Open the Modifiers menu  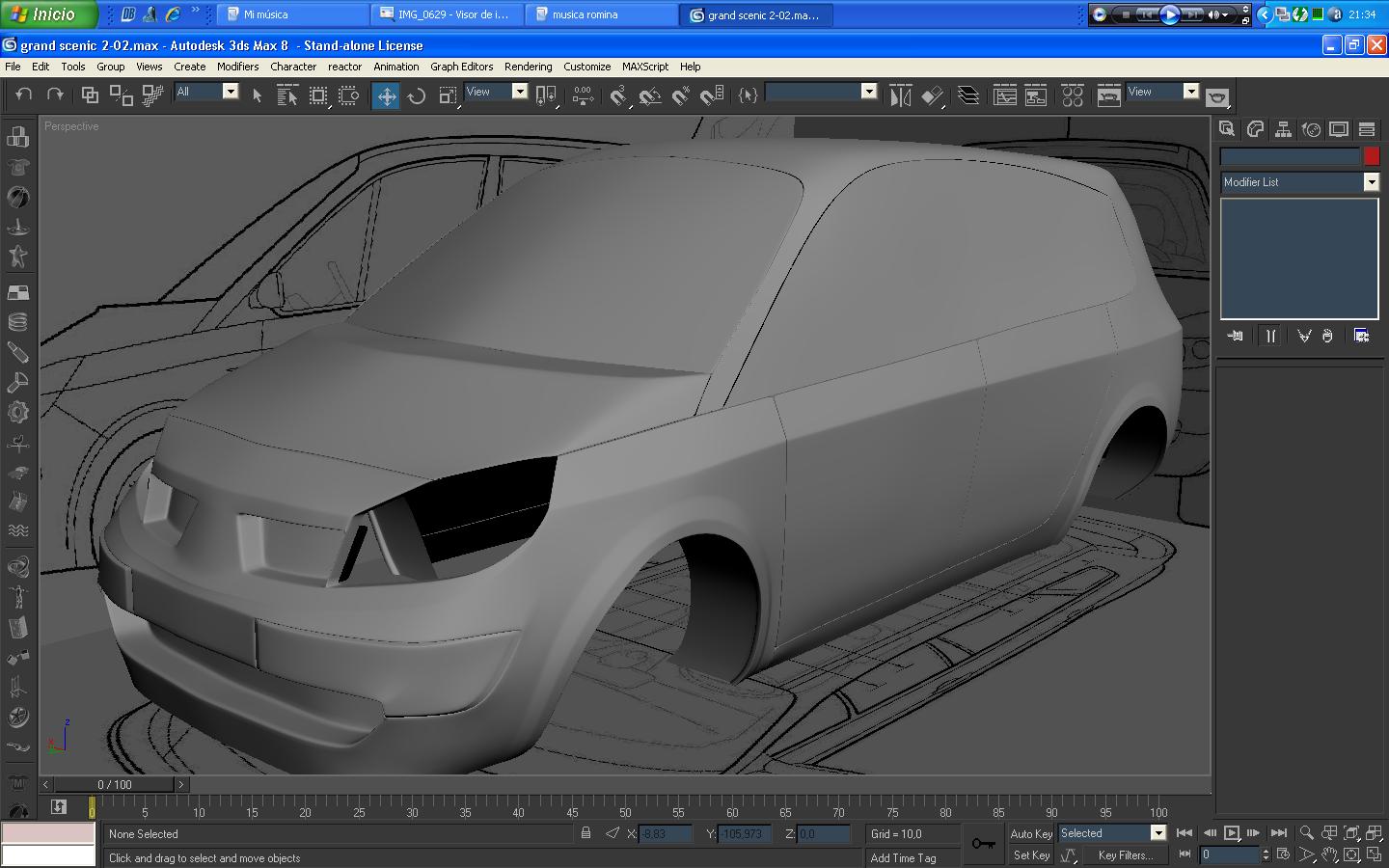coord(237,67)
